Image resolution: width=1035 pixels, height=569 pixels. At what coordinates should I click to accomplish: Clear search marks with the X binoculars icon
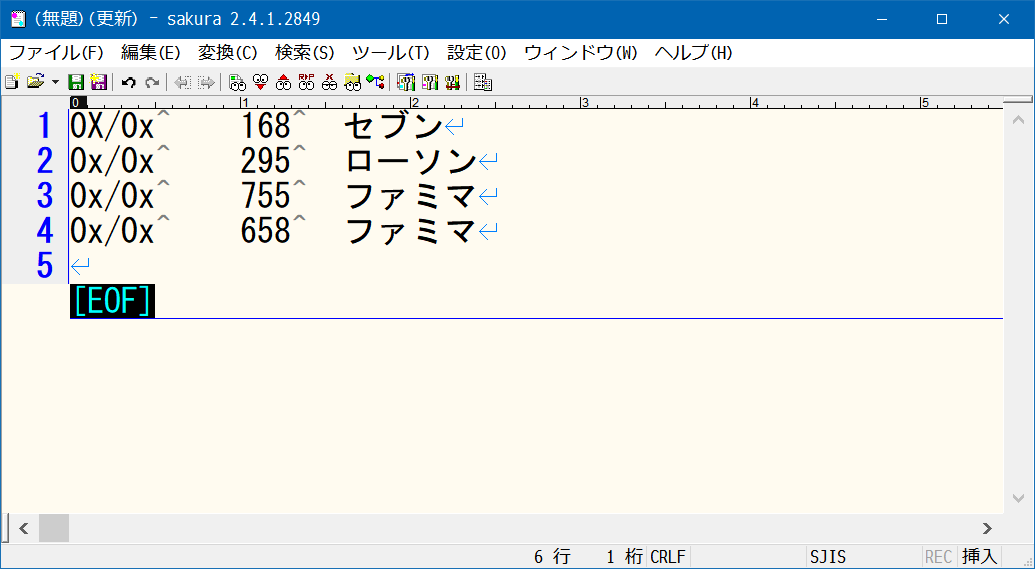(x=329, y=82)
